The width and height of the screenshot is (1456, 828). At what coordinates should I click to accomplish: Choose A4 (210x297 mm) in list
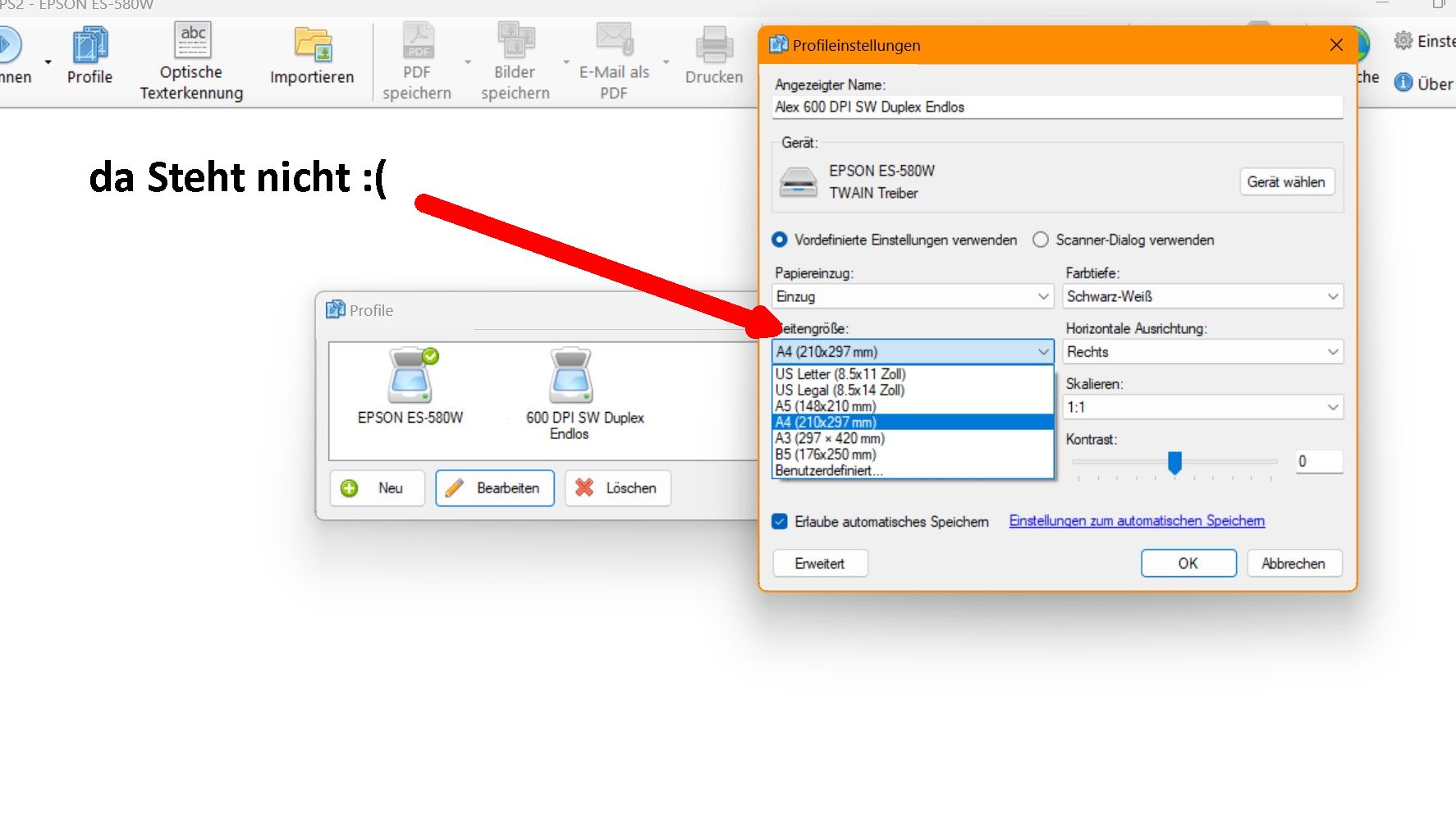pos(913,423)
